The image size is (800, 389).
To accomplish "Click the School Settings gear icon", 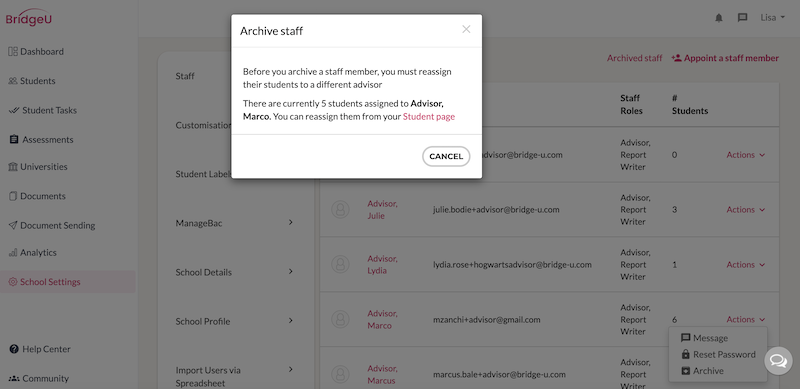I will [13, 282].
